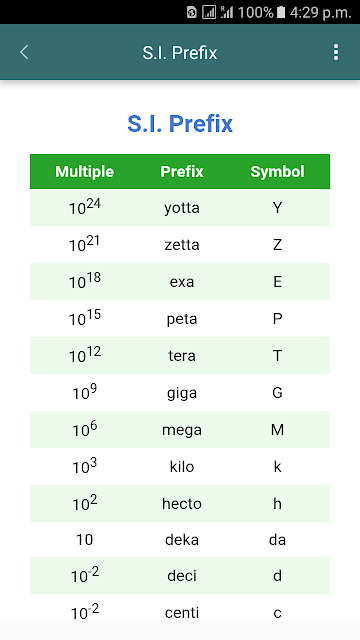Tap the deka symbol da
The image size is (360, 640).
278,540
